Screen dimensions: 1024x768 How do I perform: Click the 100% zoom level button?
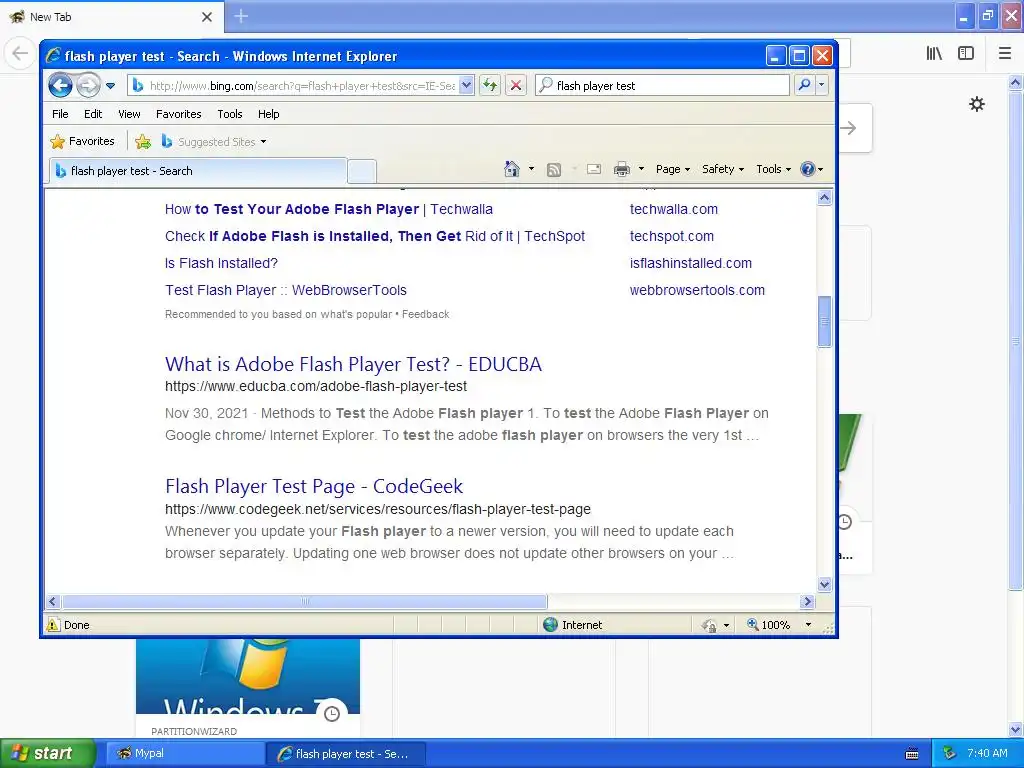tap(769, 624)
